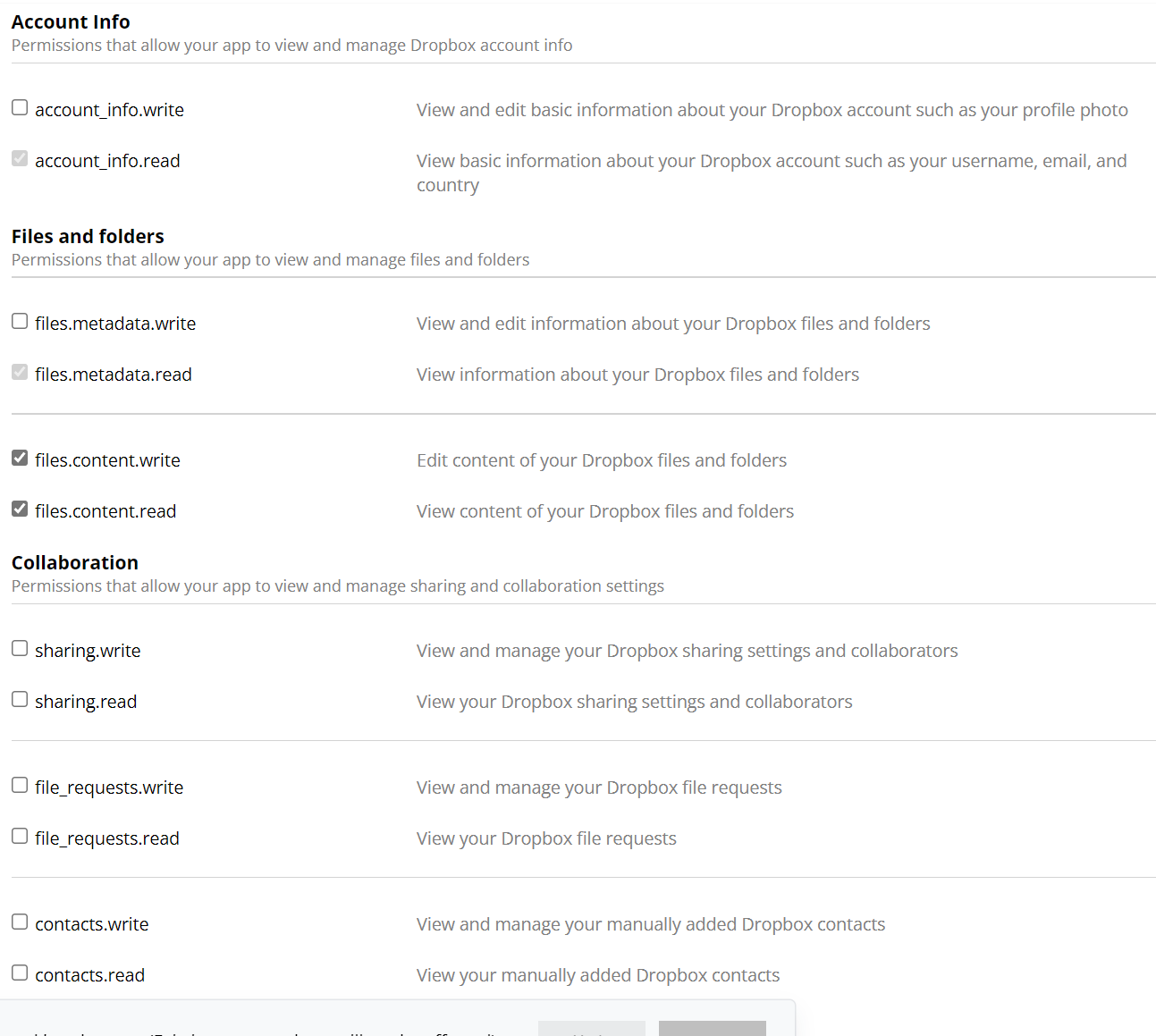The height and width of the screenshot is (1036, 1156).
Task: Select the contacts.write checkbox
Action: (x=20, y=922)
